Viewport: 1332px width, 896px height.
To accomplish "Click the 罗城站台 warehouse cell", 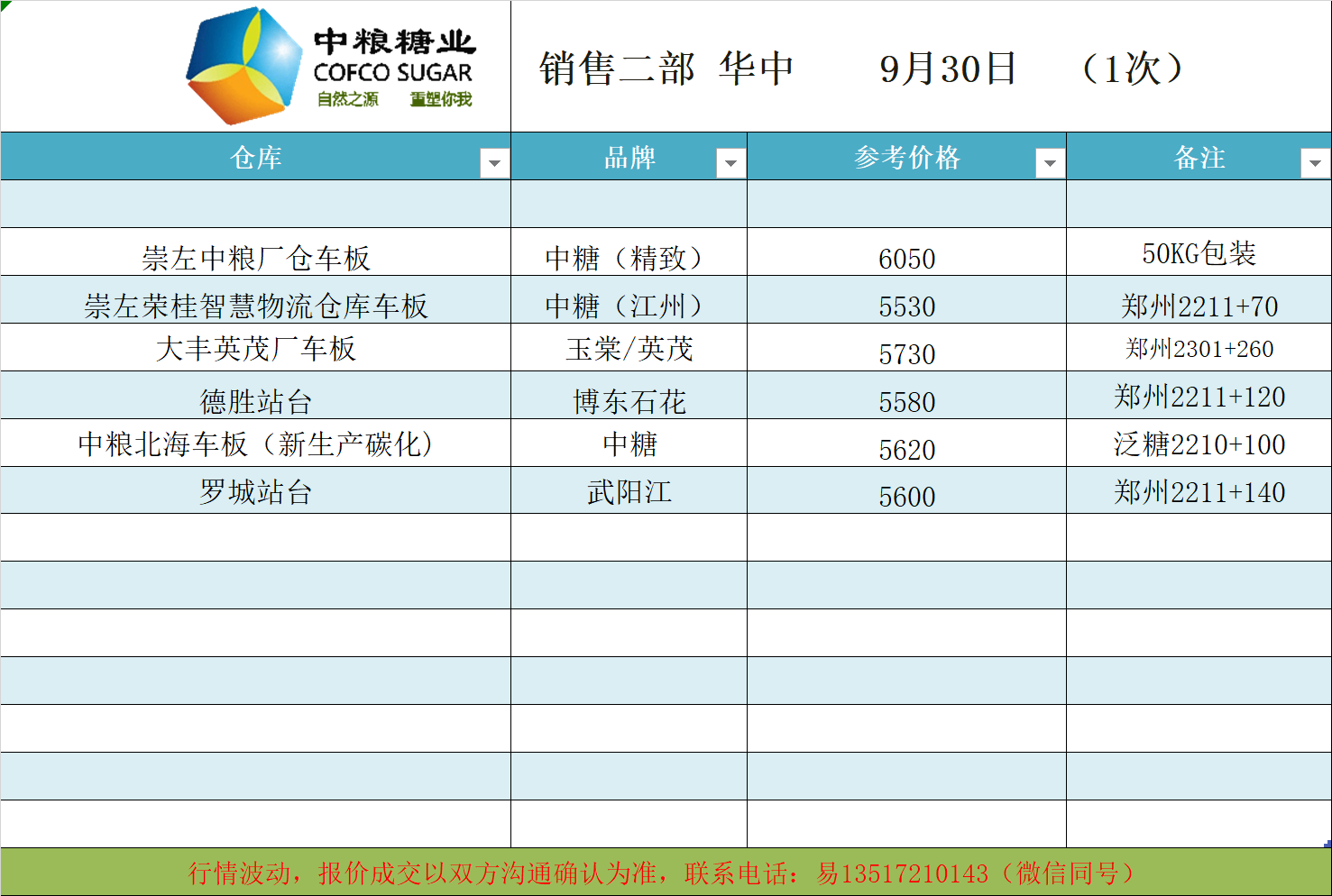I will tap(256, 491).
